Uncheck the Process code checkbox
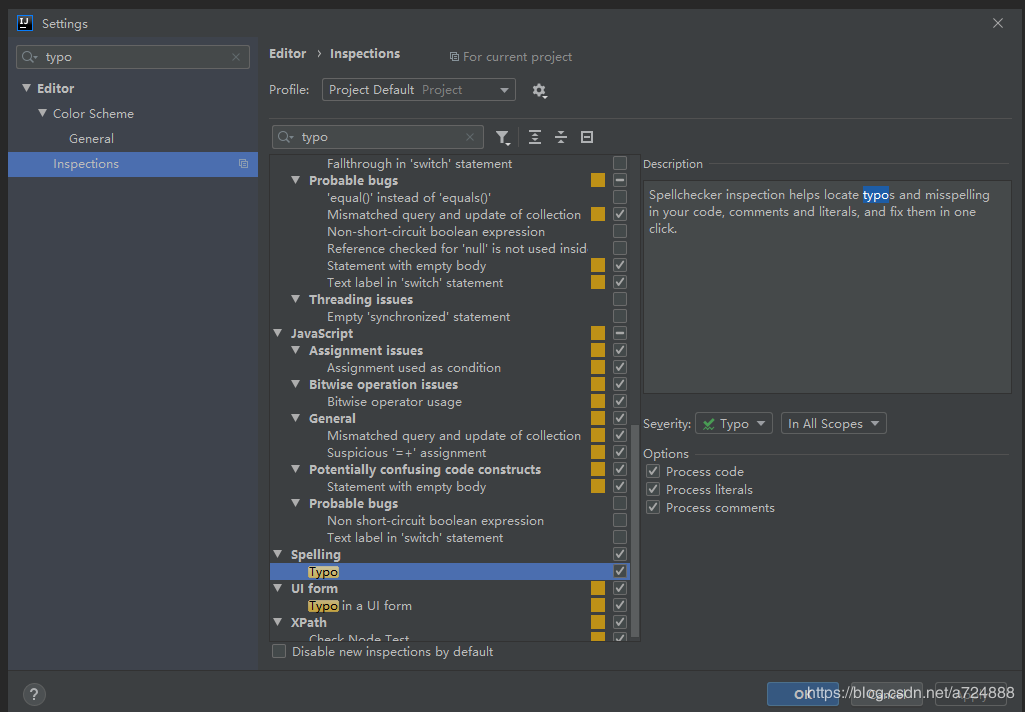 (x=653, y=471)
